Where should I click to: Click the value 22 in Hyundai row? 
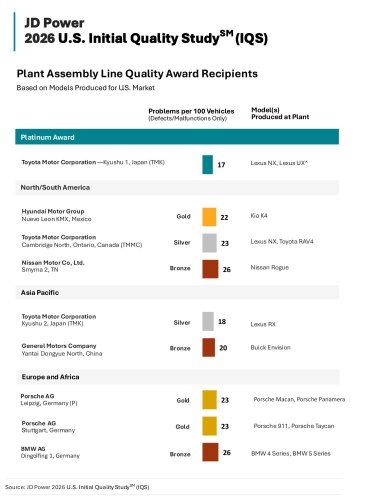(x=224, y=217)
